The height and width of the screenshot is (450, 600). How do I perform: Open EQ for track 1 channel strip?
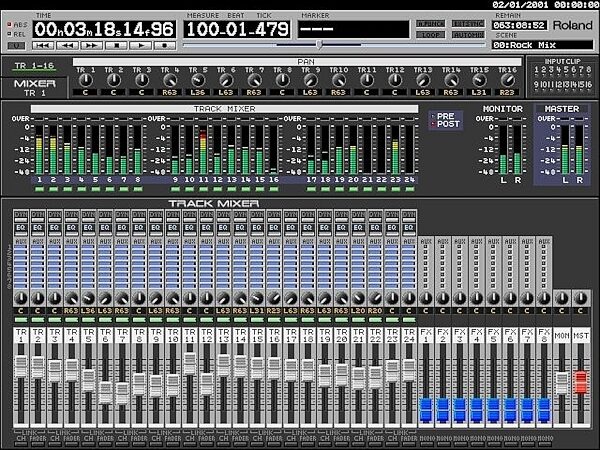coord(21,228)
